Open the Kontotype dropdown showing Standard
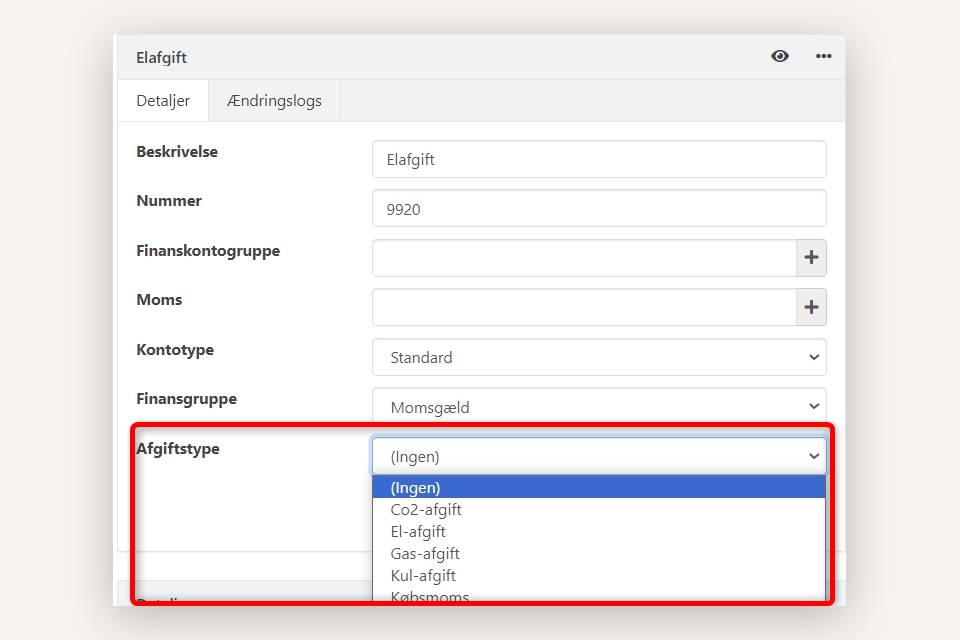This screenshot has height=640, width=960. [599, 357]
